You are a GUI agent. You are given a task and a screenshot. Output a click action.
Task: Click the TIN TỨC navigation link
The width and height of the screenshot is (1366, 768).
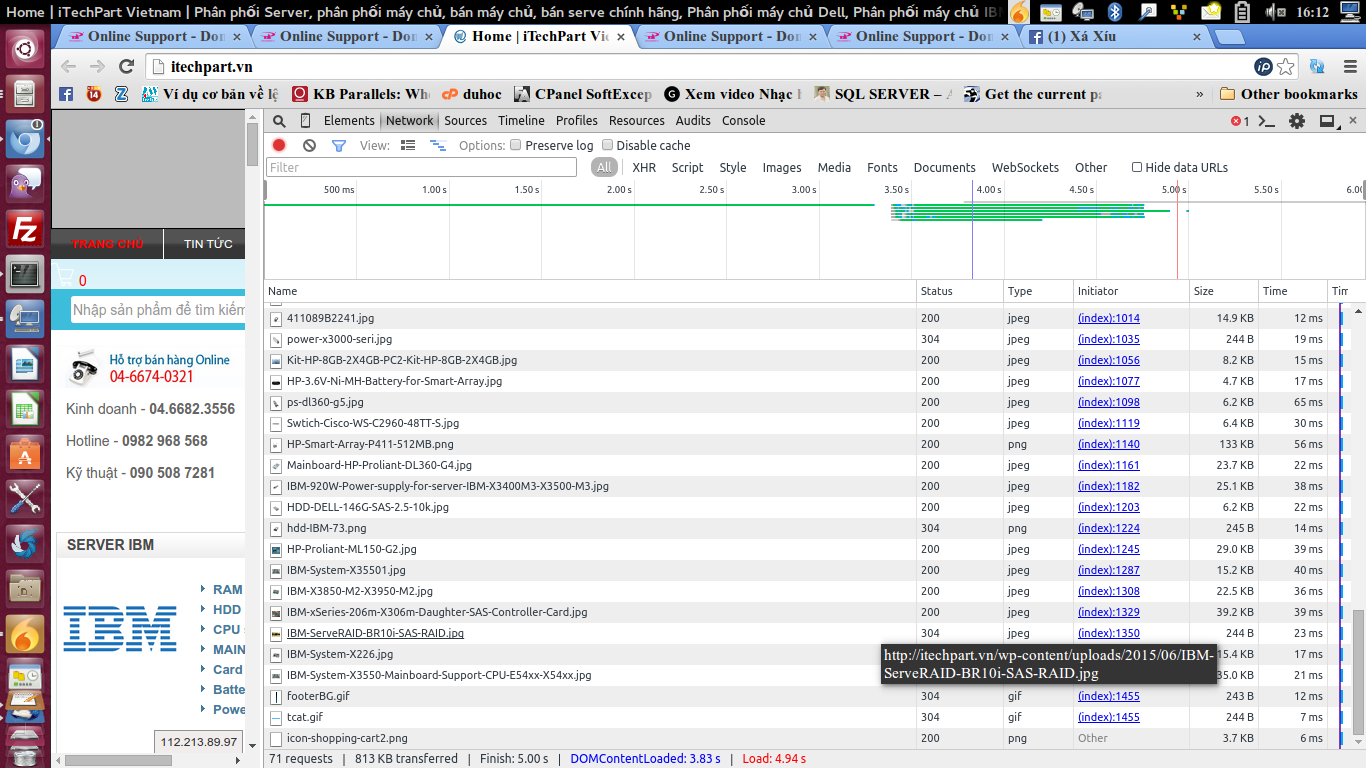click(208, 244)
